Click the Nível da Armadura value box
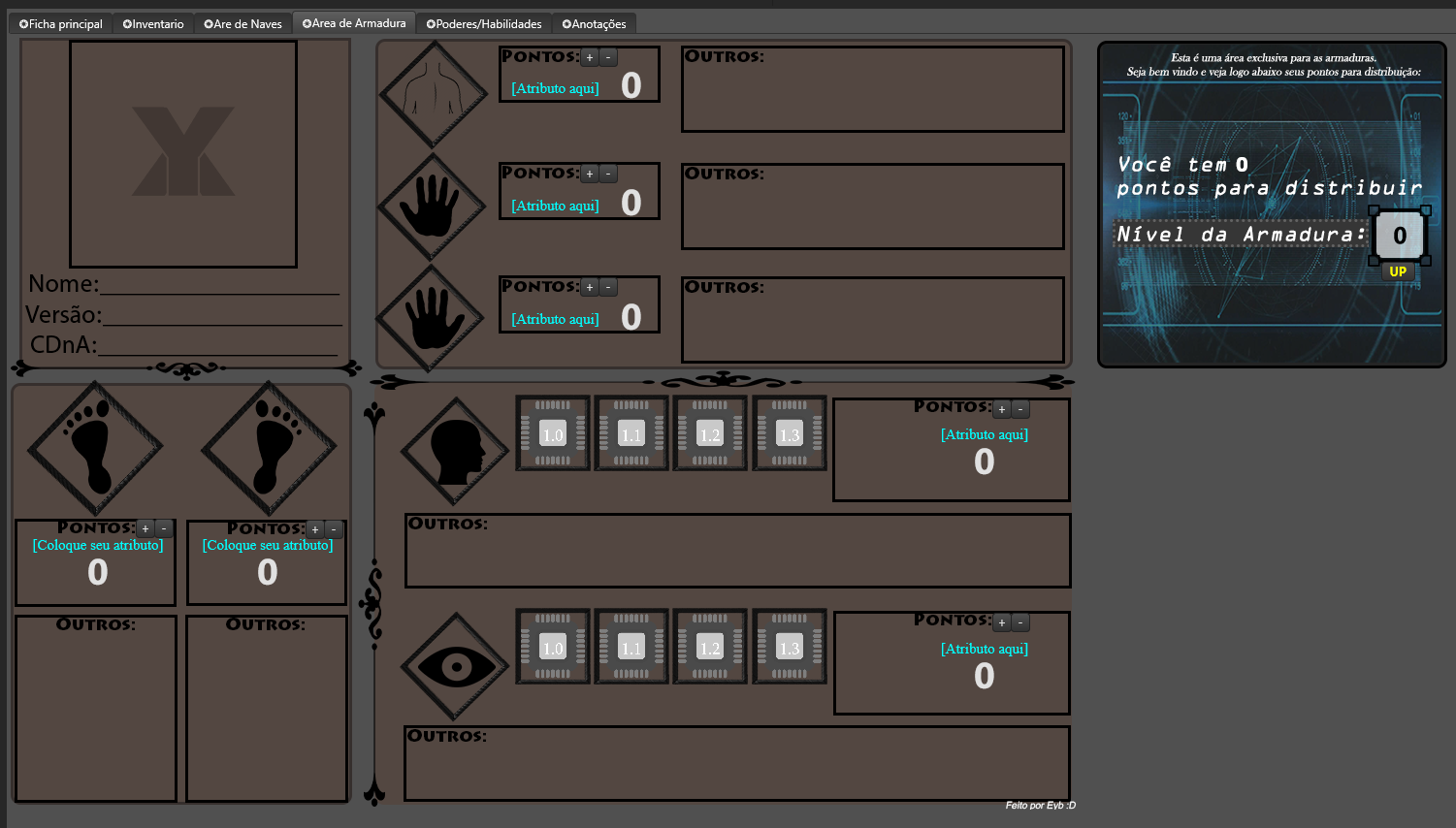The width and height of the screenshot is (1456, 828). (x=1399, y=236)
